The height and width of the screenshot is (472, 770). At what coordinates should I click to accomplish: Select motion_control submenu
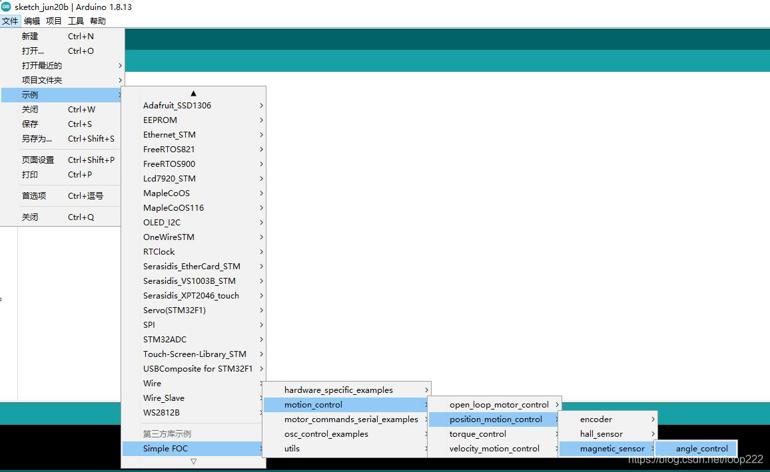point(347,405)
